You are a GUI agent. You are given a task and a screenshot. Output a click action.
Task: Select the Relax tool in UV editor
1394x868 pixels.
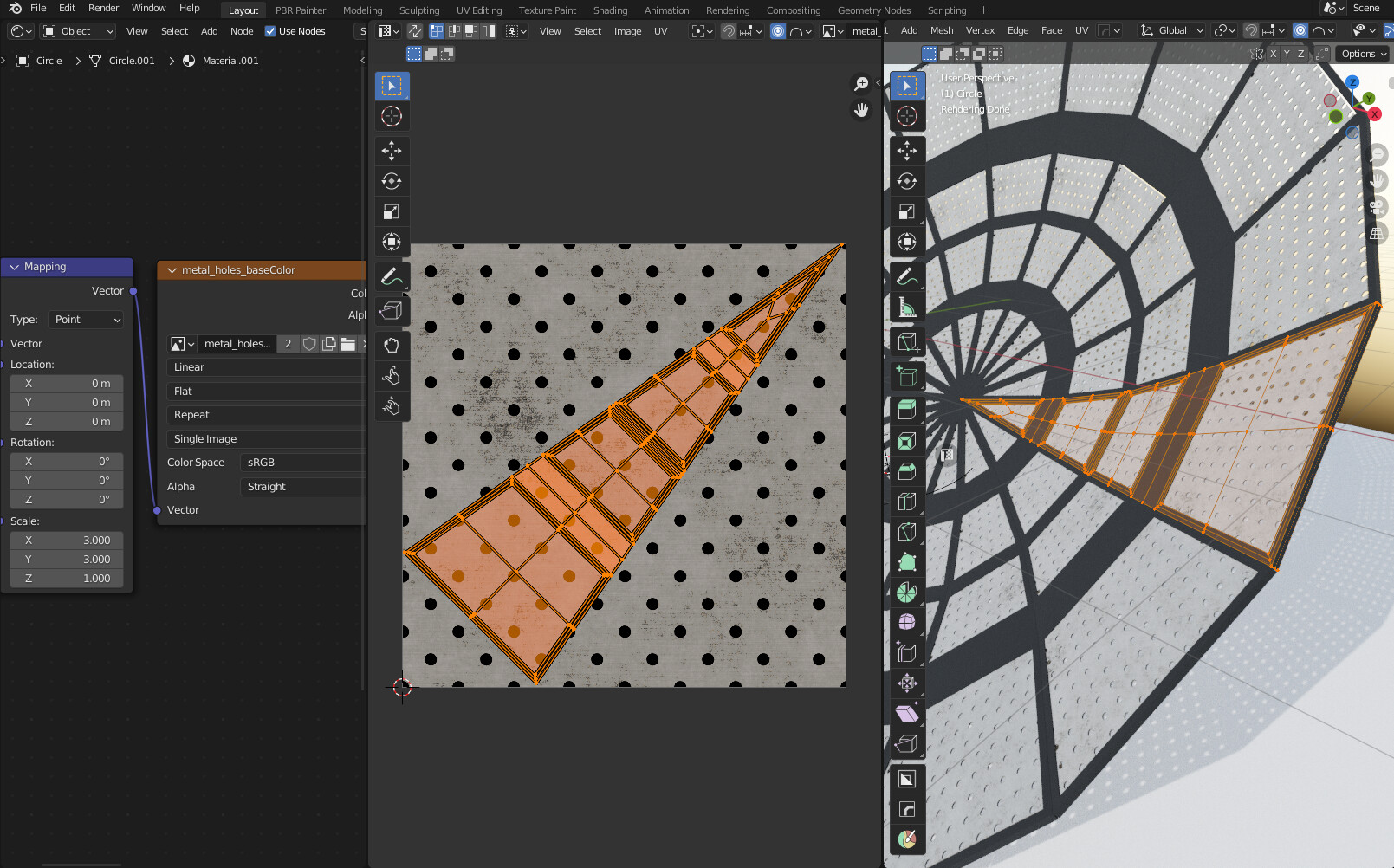392,376
